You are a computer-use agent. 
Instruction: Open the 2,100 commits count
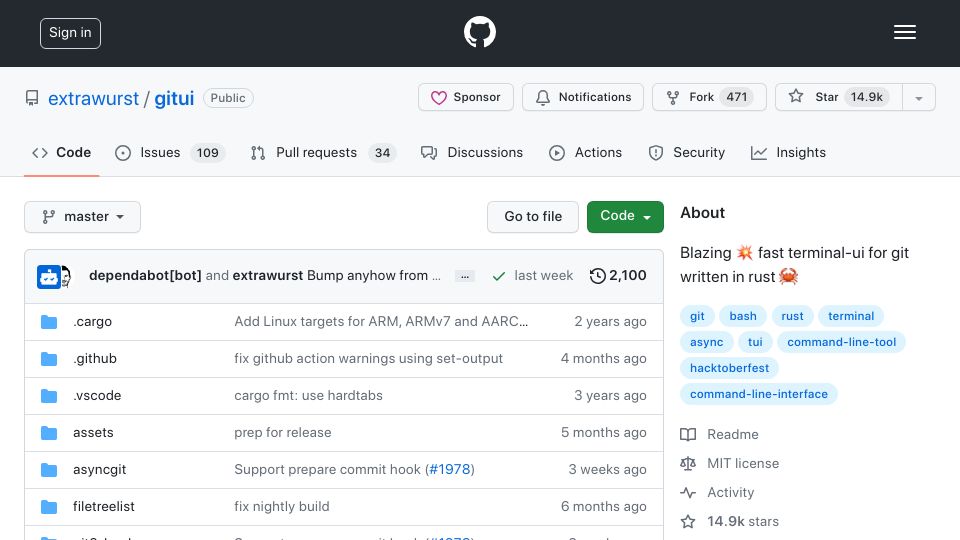[628, 276]
